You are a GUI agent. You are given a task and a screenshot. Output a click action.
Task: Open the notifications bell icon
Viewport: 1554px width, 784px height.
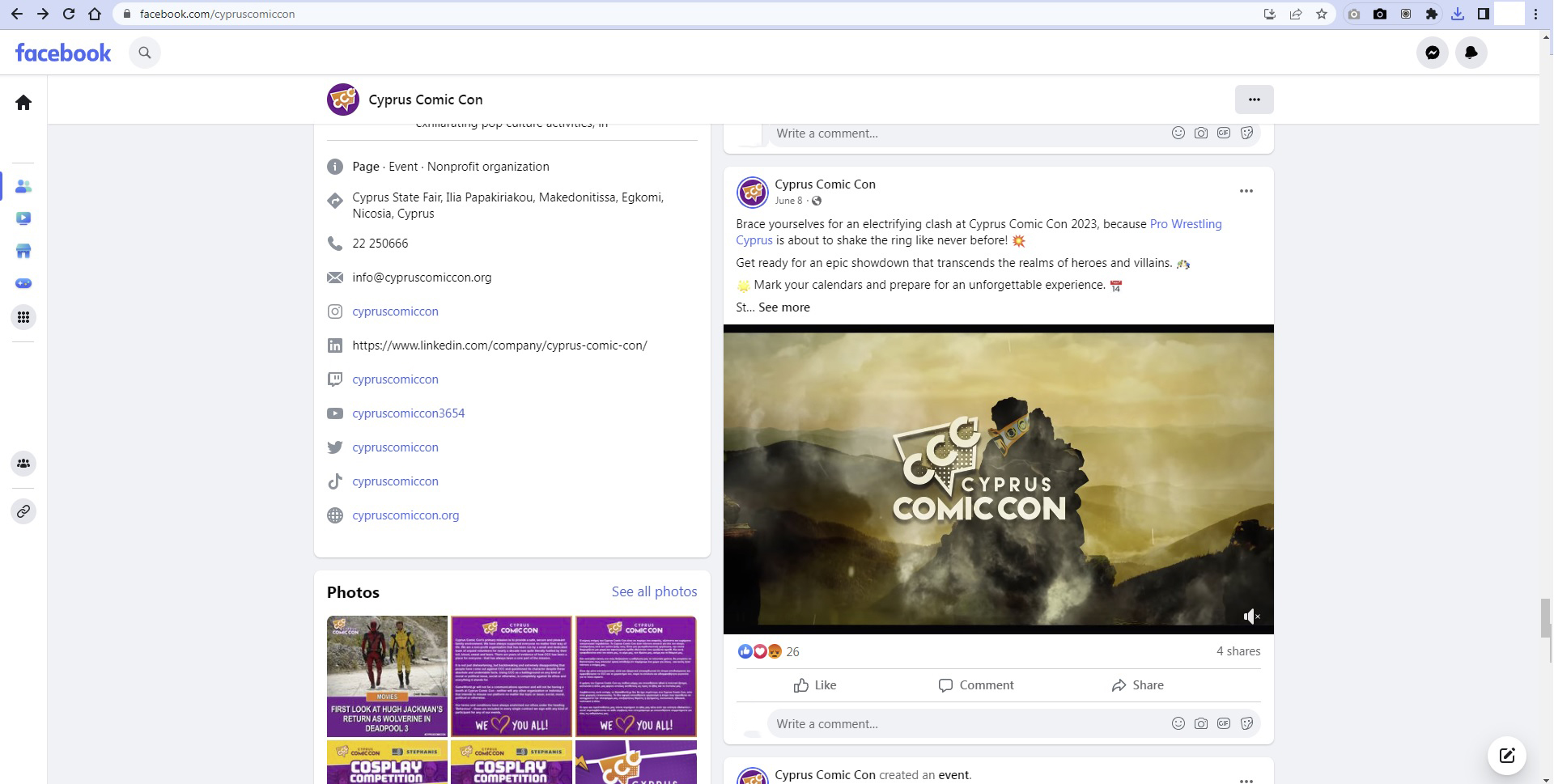click(1471, 53)
